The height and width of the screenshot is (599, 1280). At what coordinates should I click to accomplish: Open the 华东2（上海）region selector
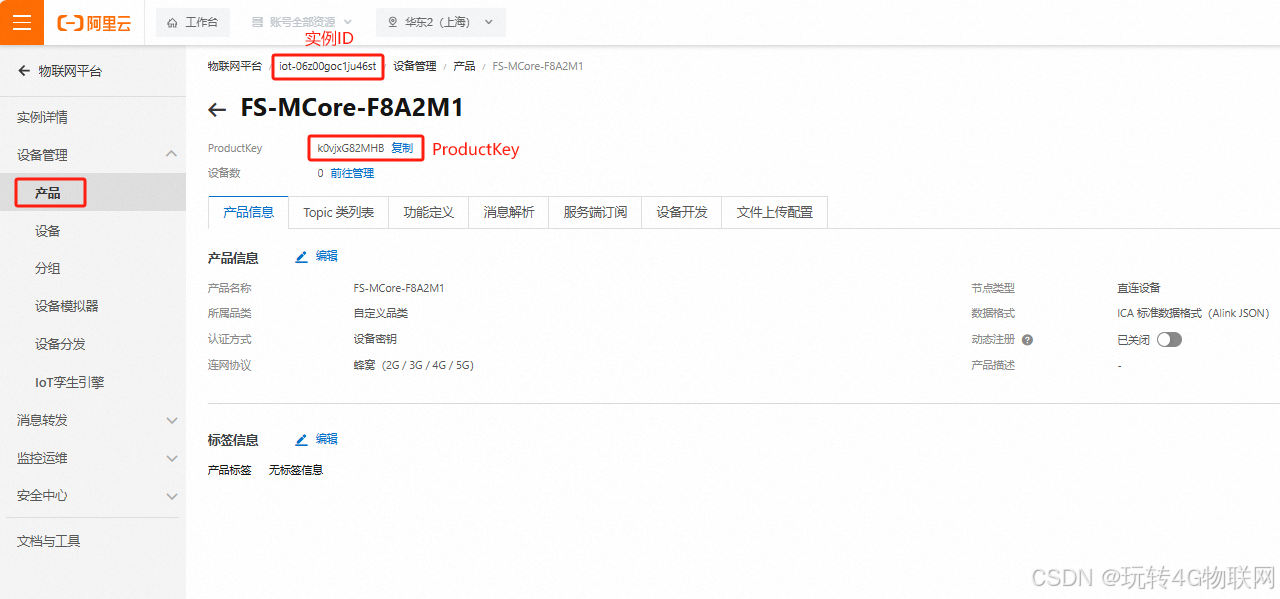point(441,22)
